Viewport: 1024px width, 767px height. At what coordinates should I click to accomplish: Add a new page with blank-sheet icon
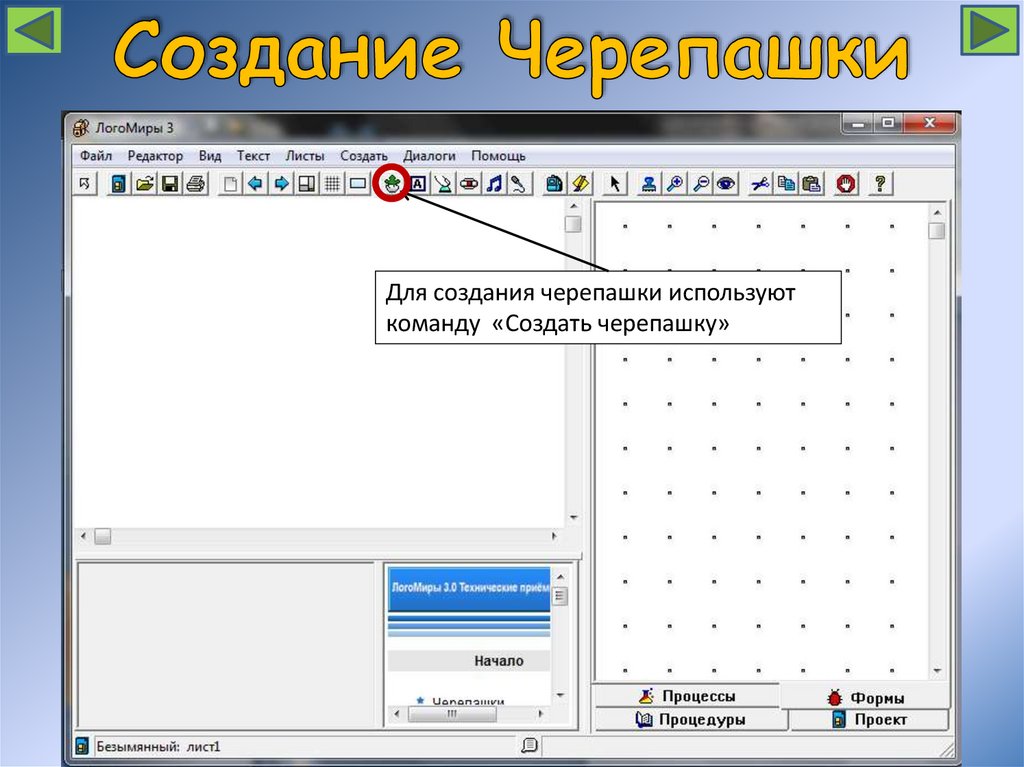pos(229,184)
